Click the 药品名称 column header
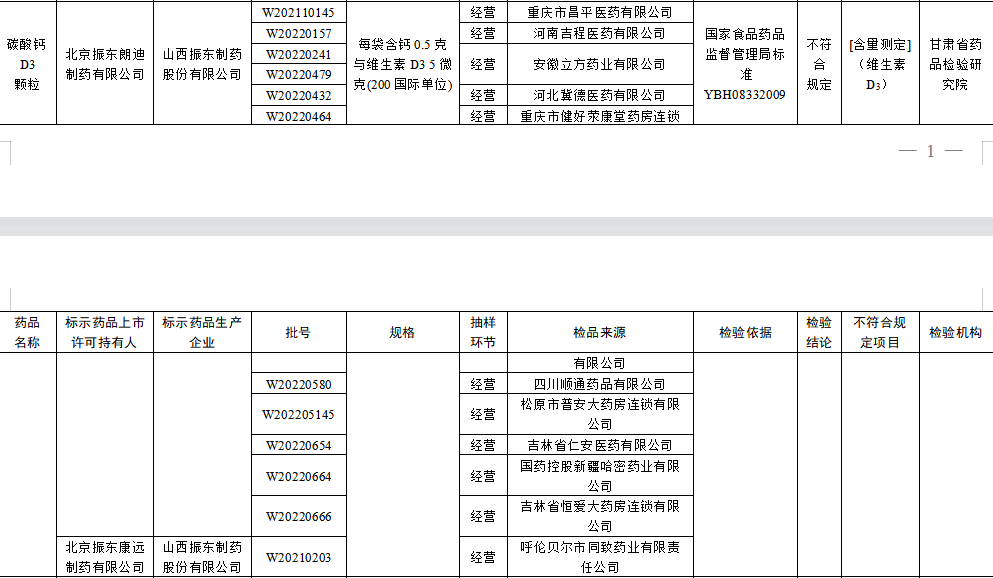Viewport: 993px width, 578px height. [27, 332]
